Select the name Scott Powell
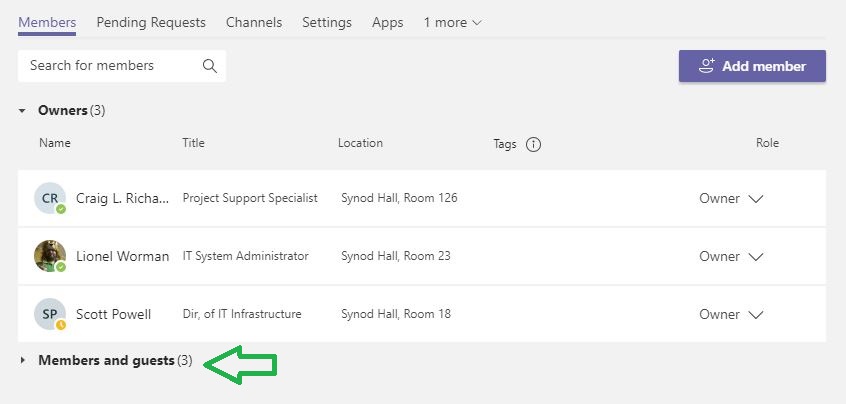Viewport: 846px width, 404px height. click(113, 314)
